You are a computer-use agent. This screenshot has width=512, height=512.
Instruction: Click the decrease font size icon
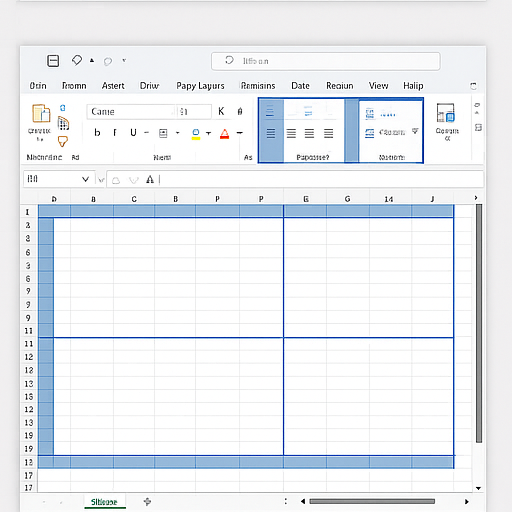(x=240, y=111)
